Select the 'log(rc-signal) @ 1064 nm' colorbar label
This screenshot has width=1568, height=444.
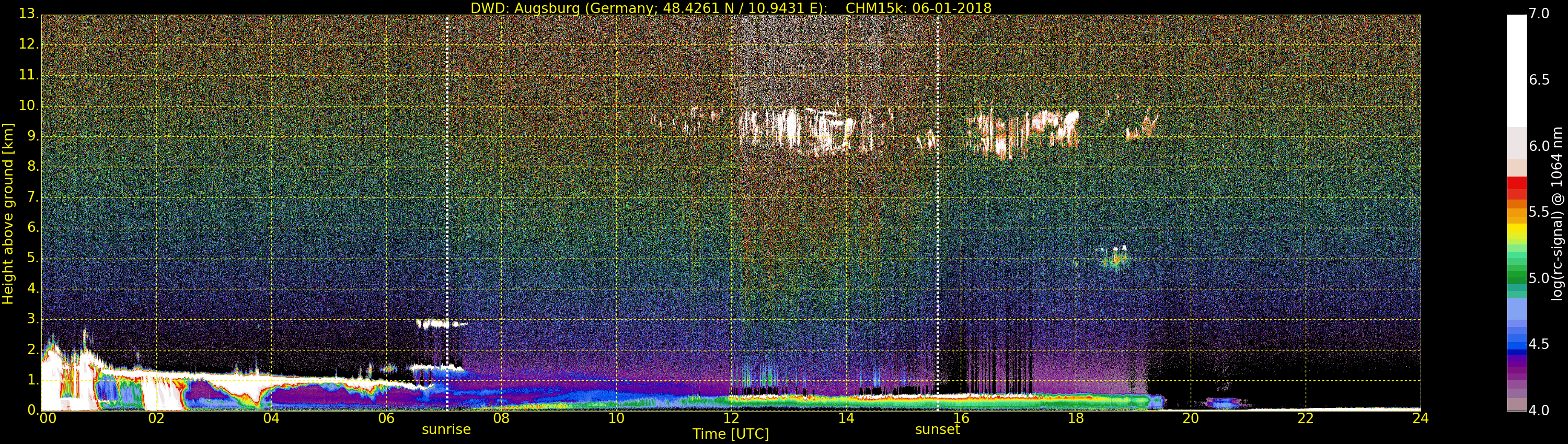(1557, 214)
